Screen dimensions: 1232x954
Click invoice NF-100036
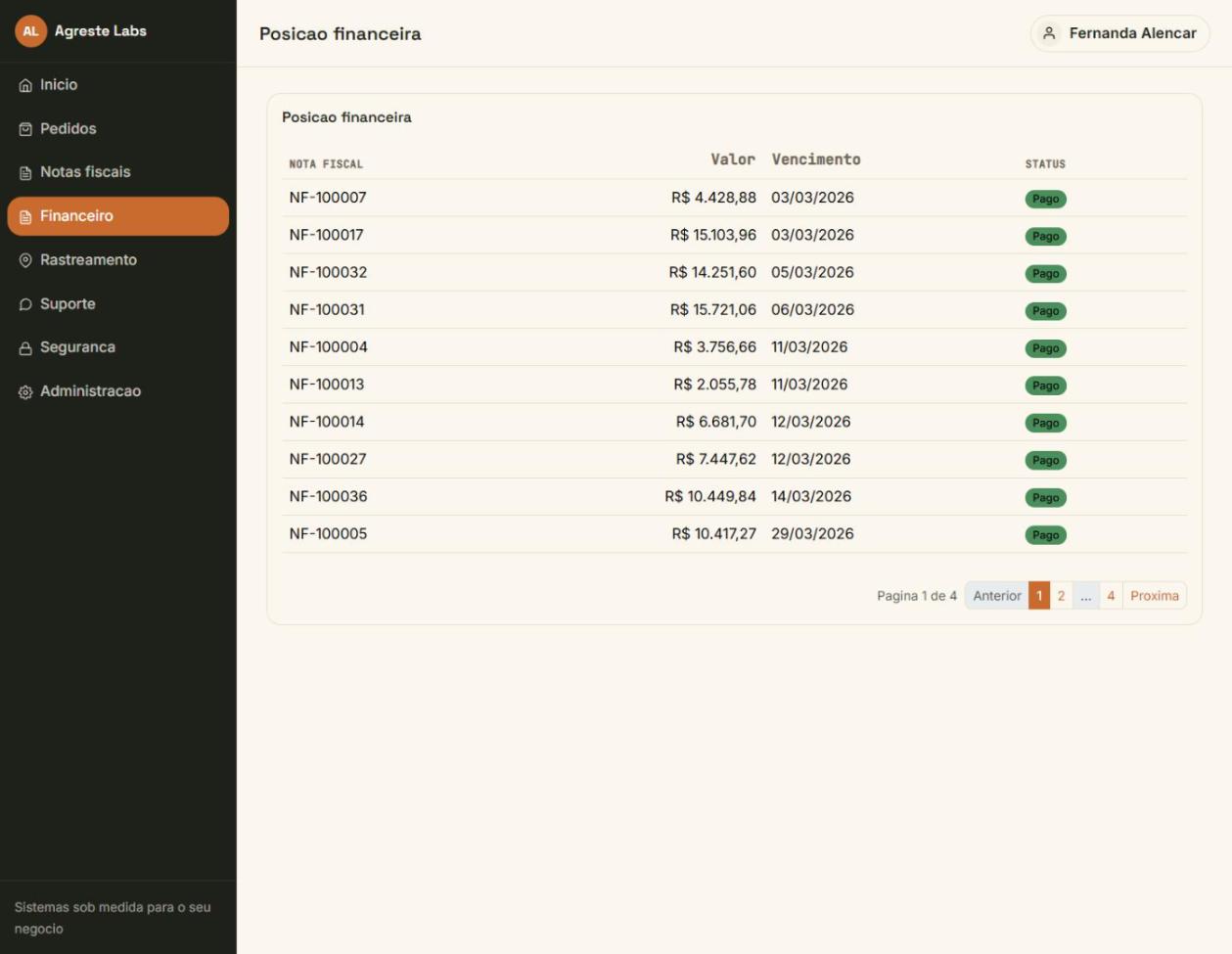(x=328, y=496)
